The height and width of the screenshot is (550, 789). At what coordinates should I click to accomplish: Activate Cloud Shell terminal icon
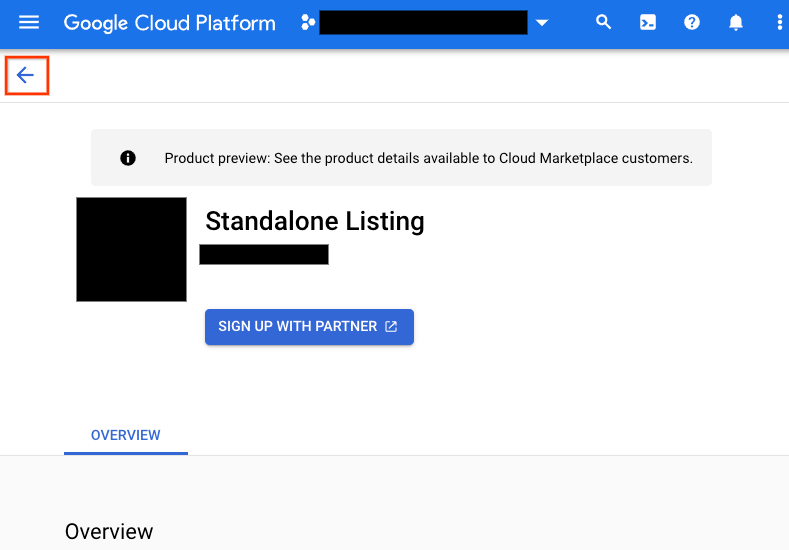(x=648, y=22)
